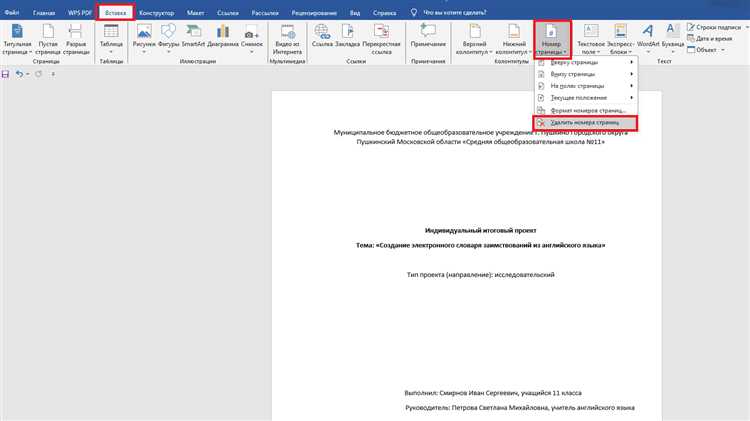This screenshot has height=421, width=750.
Task: Expand the Внизу страницы submenu
Action: [585, 74]
